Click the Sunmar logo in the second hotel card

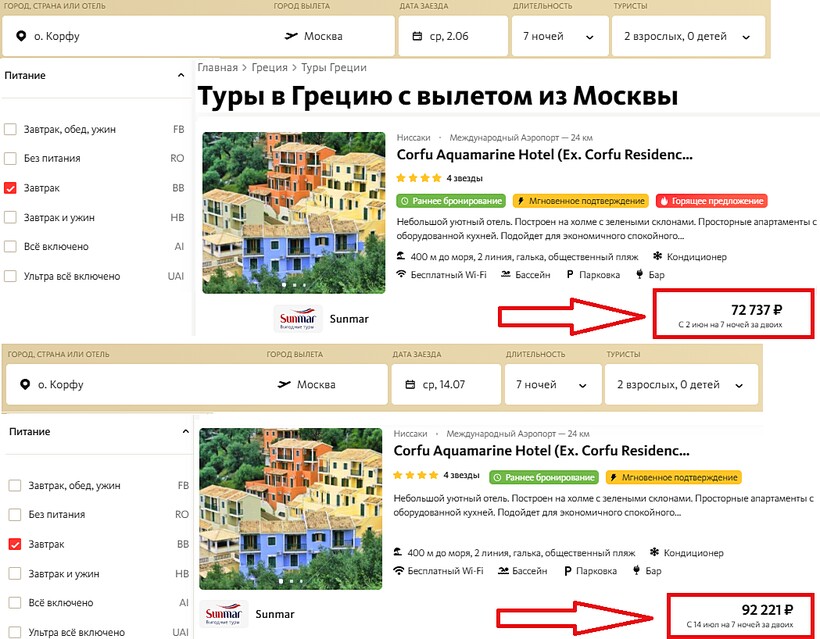pyautogui.click(x=224, y=614)
